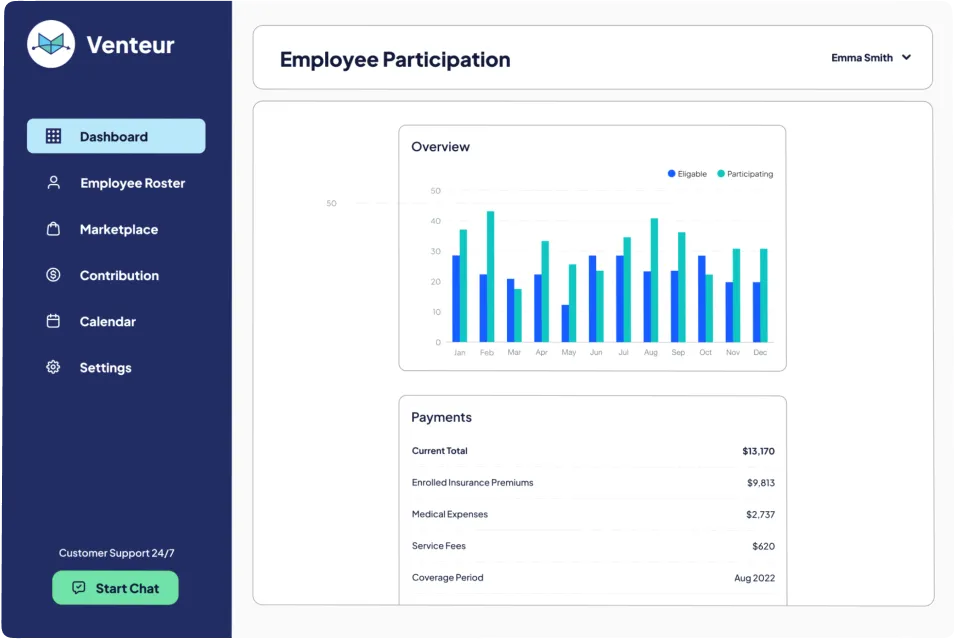Expand the chevron next to Emma Smith

(906, 57)
